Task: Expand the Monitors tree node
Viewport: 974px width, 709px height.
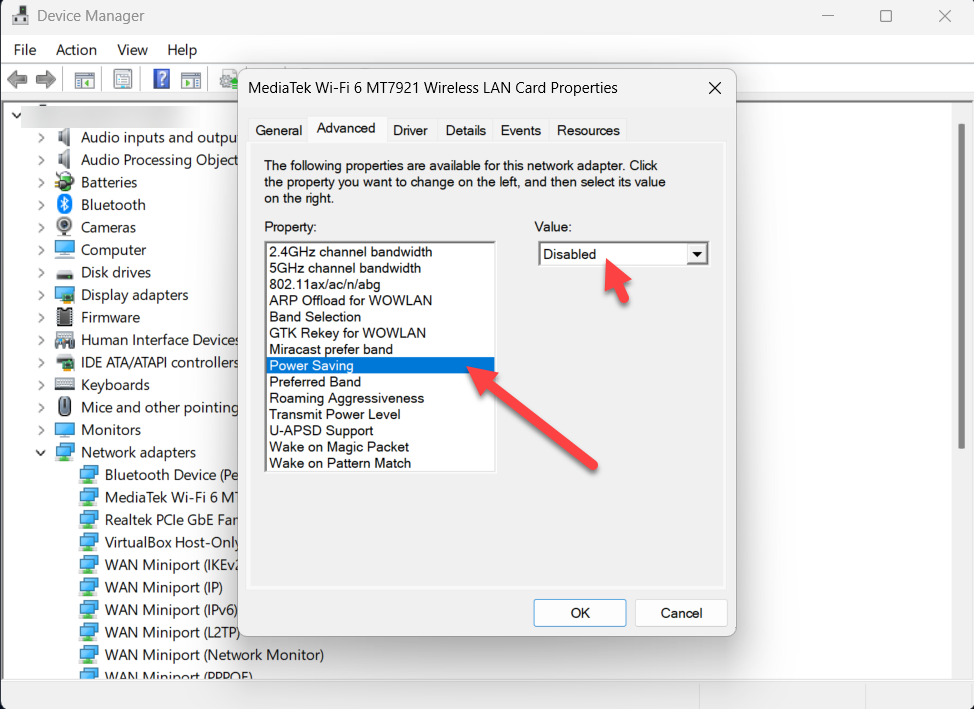Action: (x=41, y=430)
